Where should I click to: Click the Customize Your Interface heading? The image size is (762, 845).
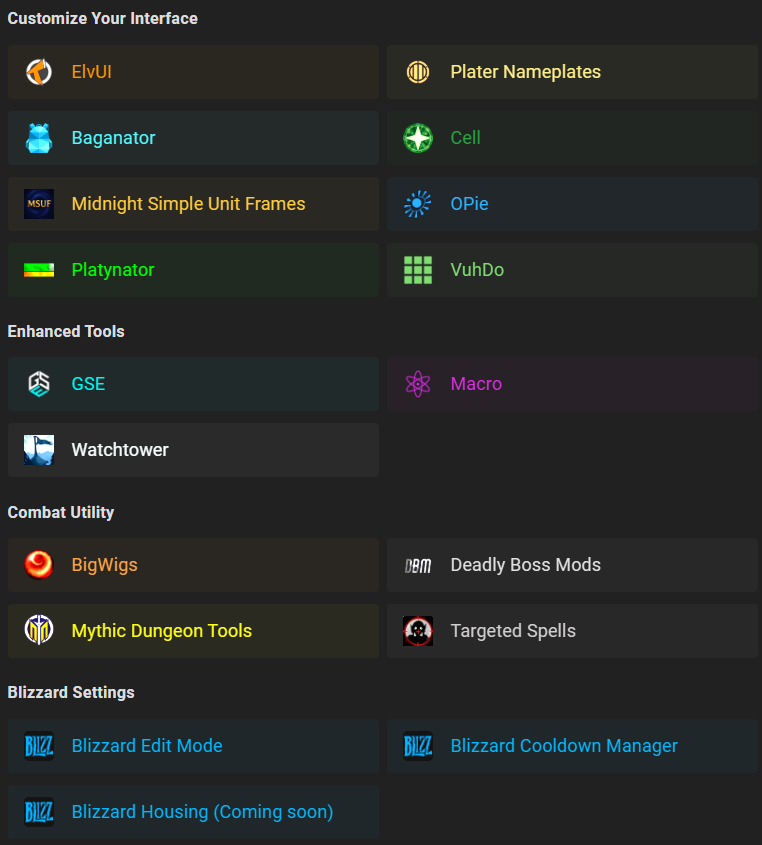pyautogui.click(x=102, y=18)
